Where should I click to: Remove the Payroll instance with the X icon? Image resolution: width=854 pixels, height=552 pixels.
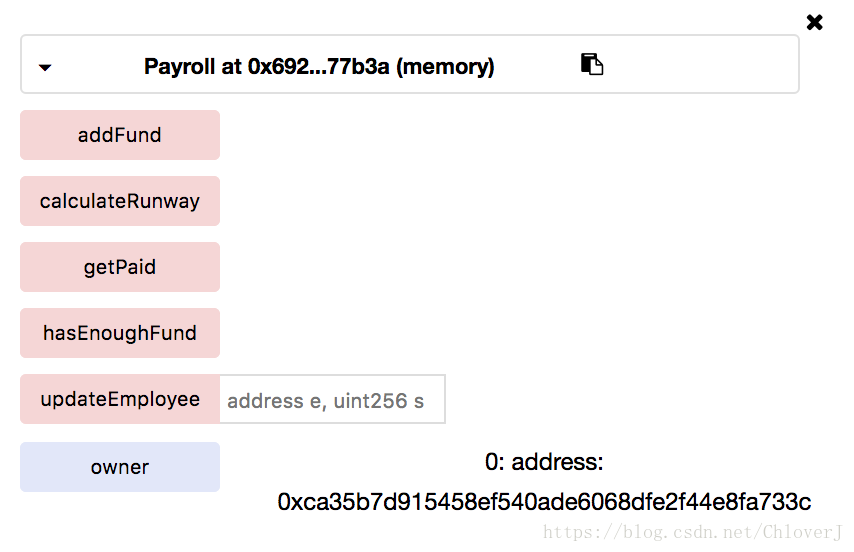pyautogui.click(x=814, y=22)
